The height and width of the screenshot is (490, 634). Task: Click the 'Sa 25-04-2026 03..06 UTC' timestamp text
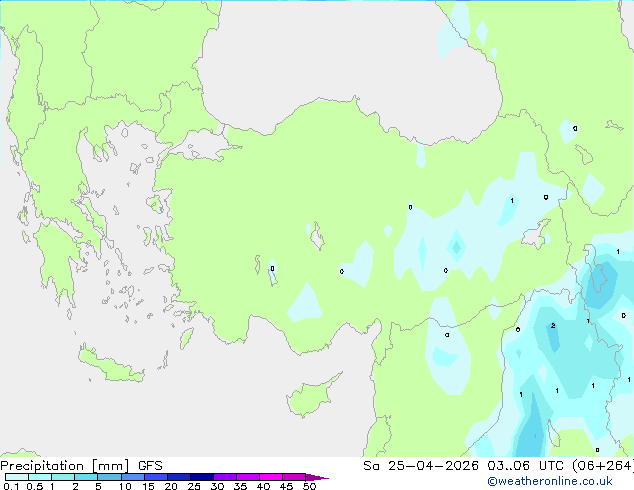click(464, 466)
